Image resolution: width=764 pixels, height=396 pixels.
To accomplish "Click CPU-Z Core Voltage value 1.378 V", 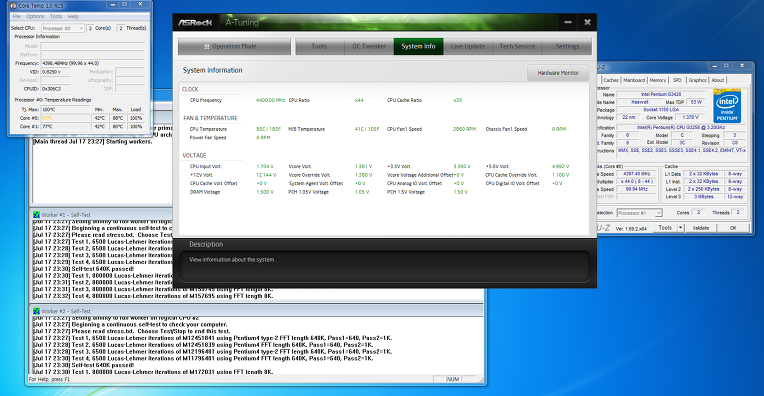I will coord(690,117).
